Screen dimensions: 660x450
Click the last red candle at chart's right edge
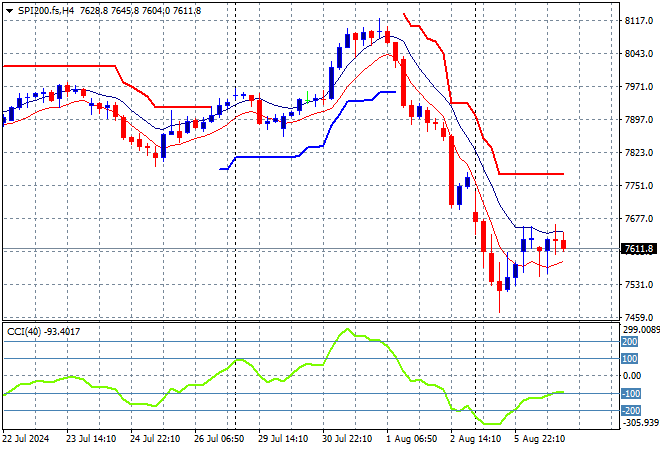pos(564,244)
